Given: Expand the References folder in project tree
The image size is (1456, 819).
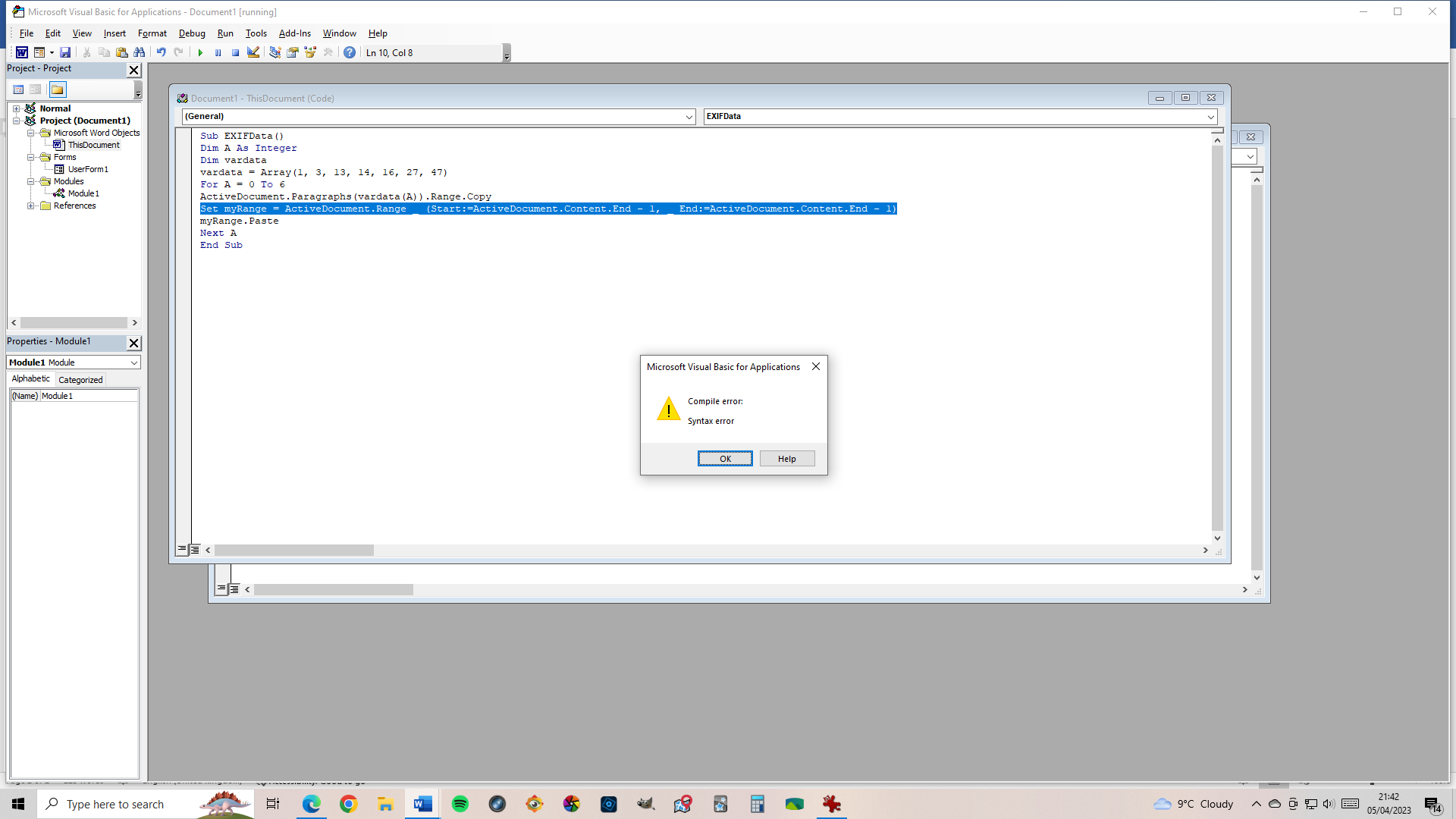Looking at the screenshot, I should 31,206.
